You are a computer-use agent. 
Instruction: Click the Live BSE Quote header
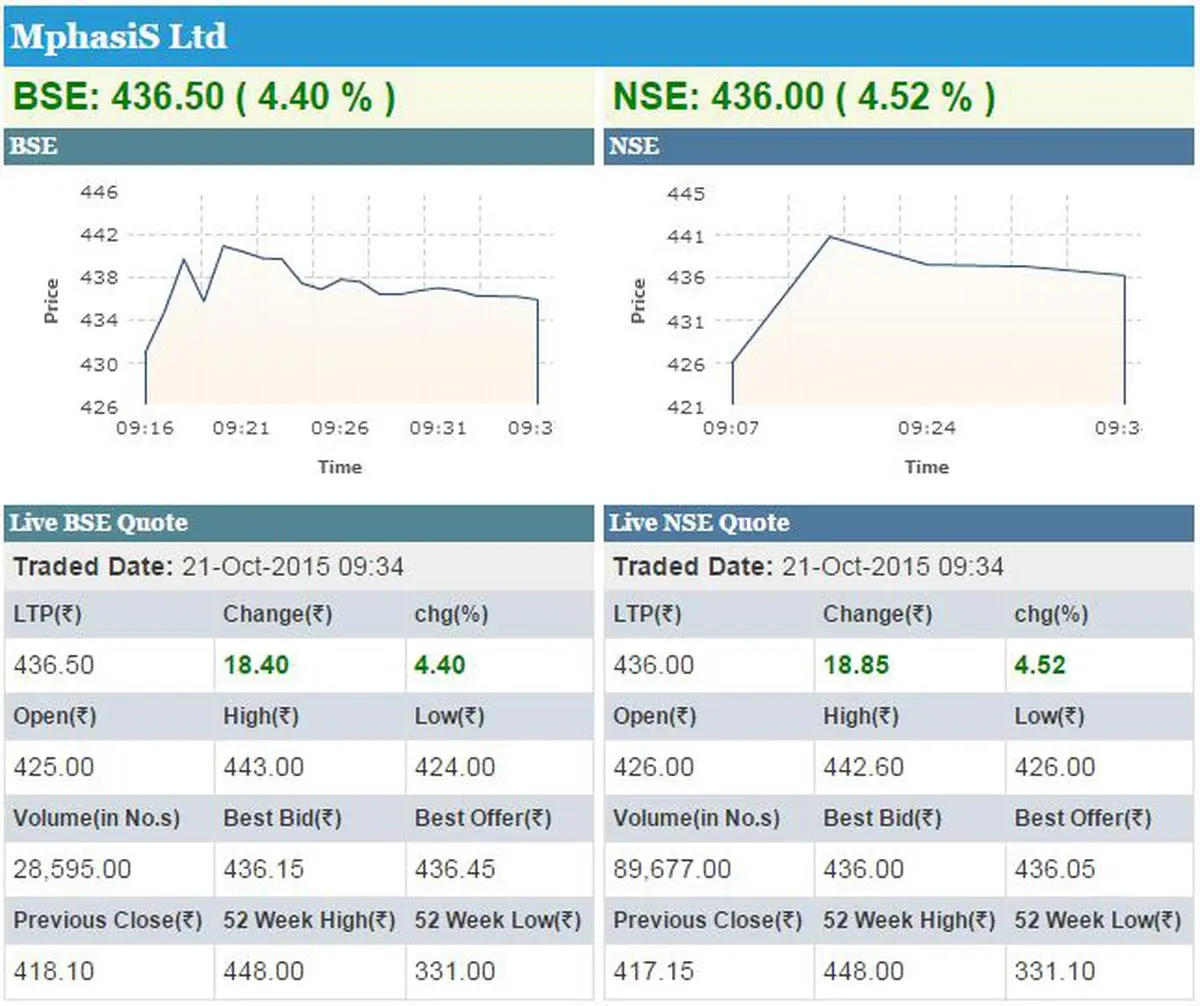(x=299, y=523)
